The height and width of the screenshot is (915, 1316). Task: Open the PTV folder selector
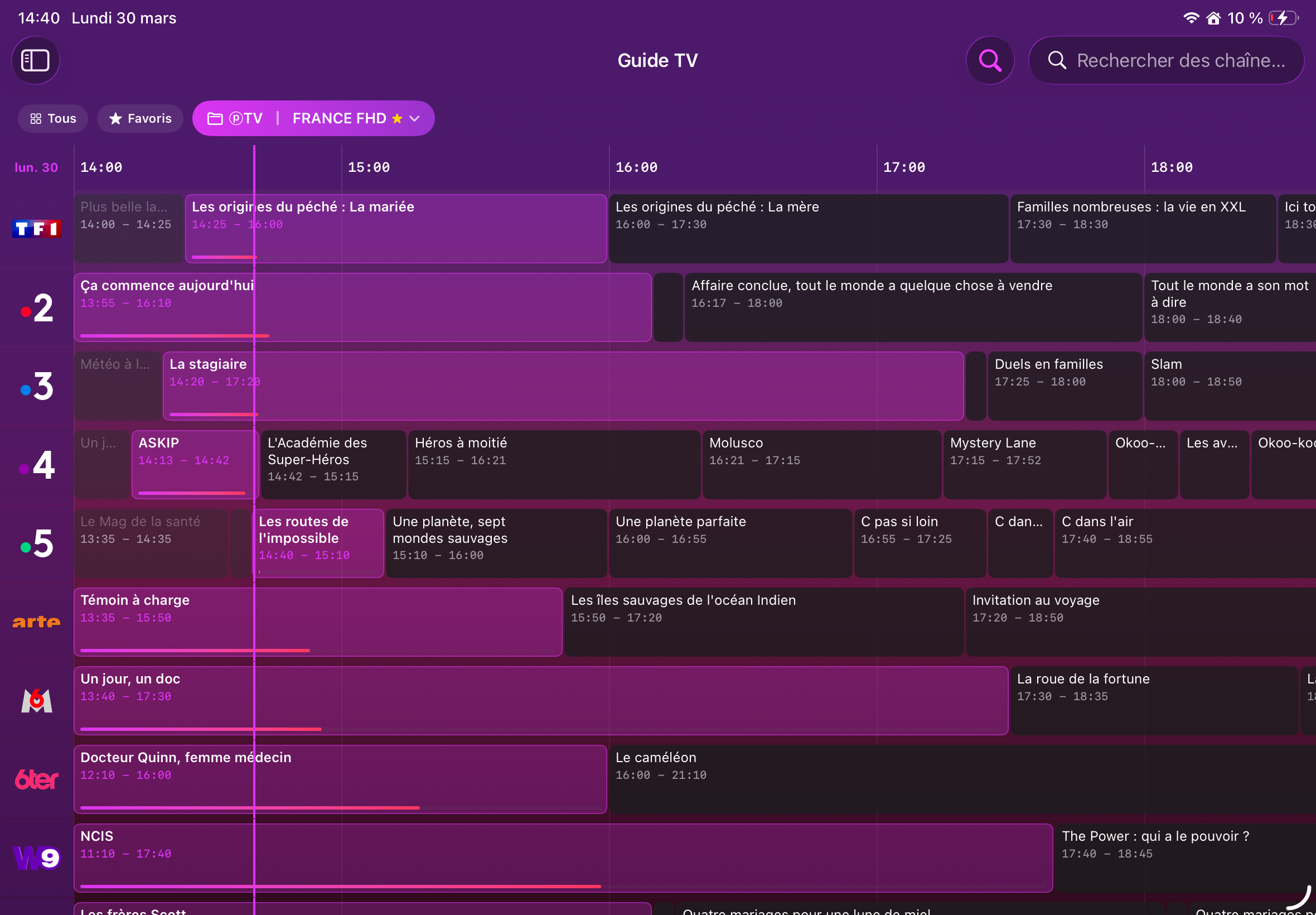click(235, 118)
